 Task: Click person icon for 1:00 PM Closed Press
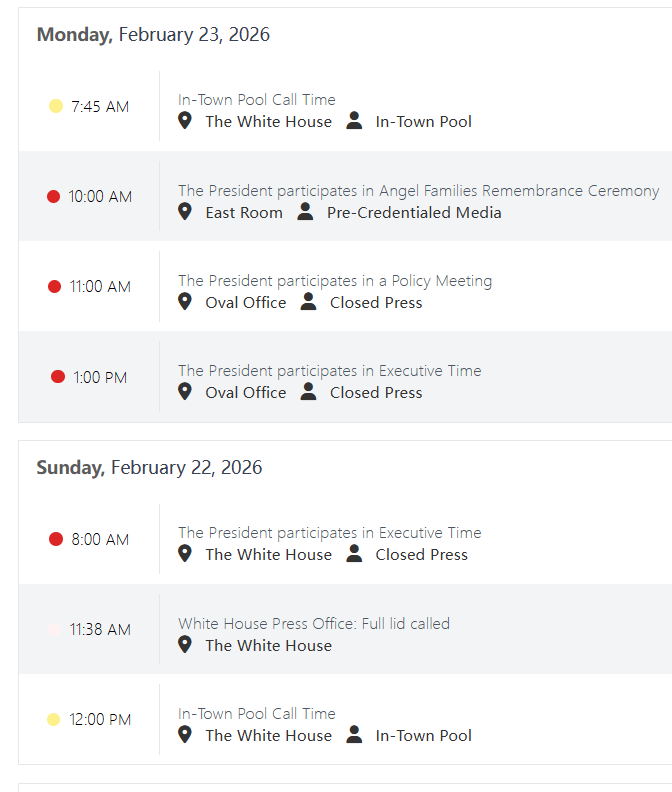(x=309, y=392)
